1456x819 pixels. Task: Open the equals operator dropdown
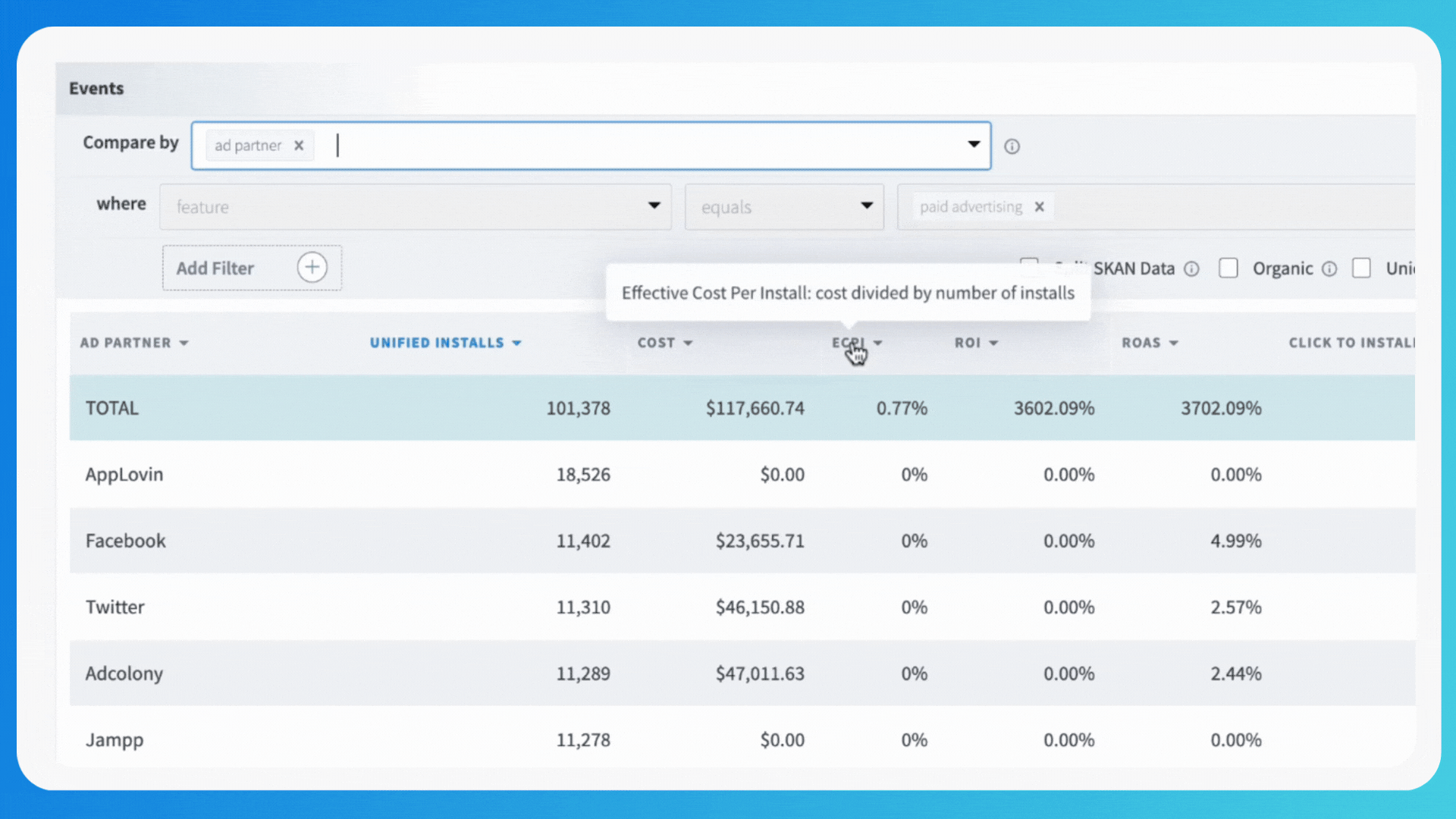(x=865, y=206)
